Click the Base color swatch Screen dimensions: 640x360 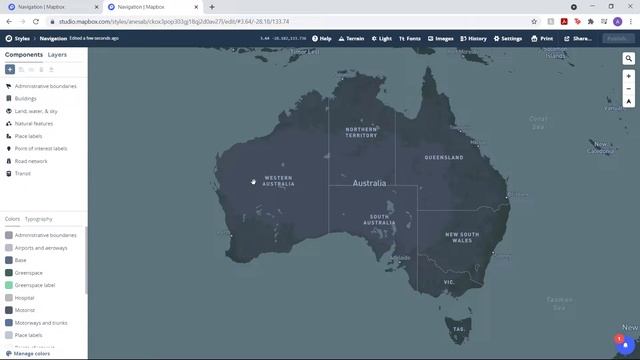pyautogui.click(x=9, y=260)
